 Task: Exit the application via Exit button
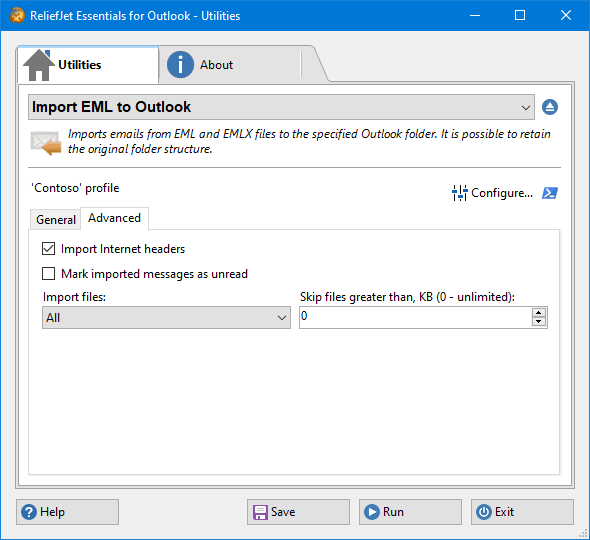tap(522, 512)
